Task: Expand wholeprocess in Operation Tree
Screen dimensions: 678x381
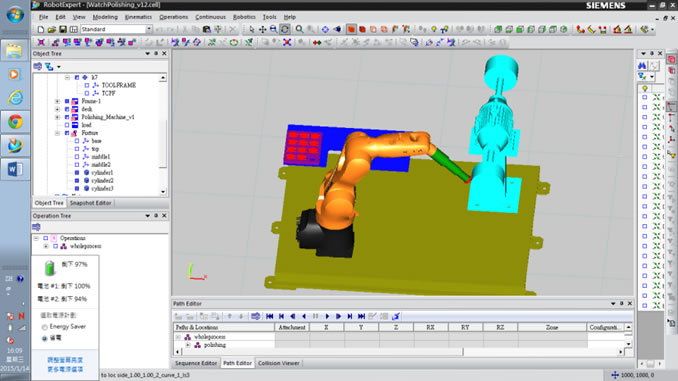Action: [46, 246]
